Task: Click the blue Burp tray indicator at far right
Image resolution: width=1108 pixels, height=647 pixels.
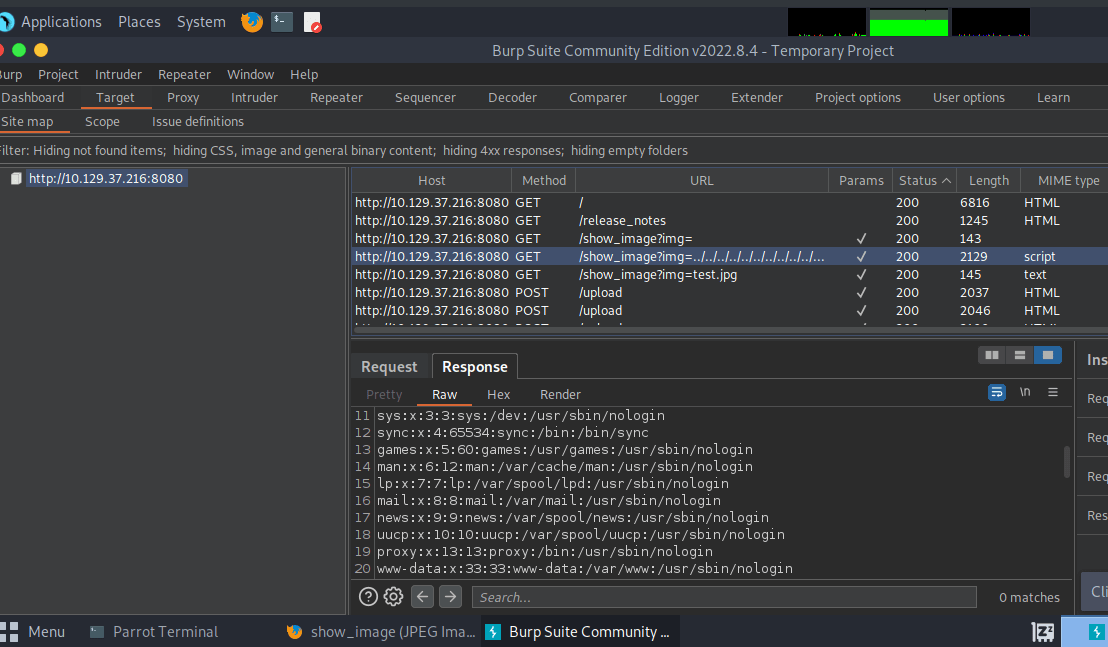Action: [1096, 631]
